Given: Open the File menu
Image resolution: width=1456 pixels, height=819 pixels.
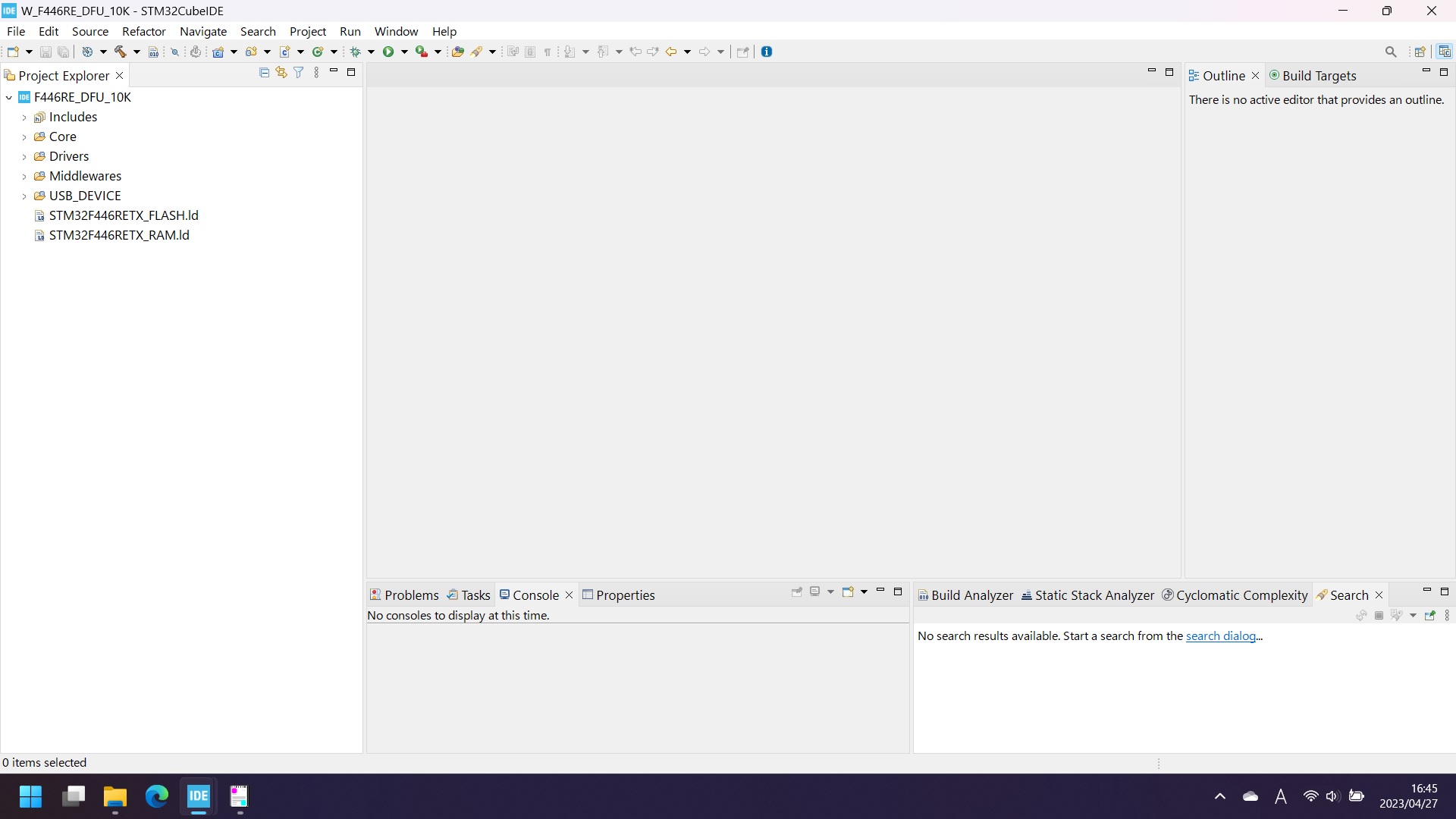Looking at the screenshot, I should pyautogui.click(x=16, y=31).
